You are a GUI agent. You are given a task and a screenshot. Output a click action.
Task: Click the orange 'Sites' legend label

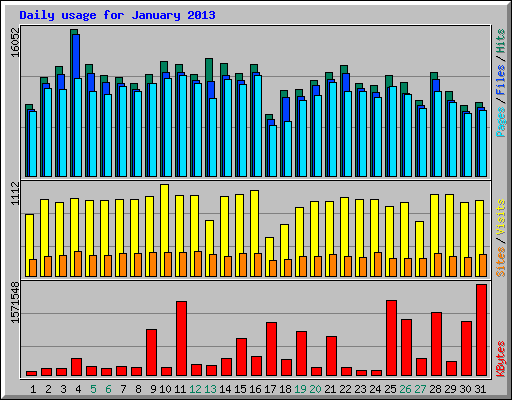[x=501, y=262]
